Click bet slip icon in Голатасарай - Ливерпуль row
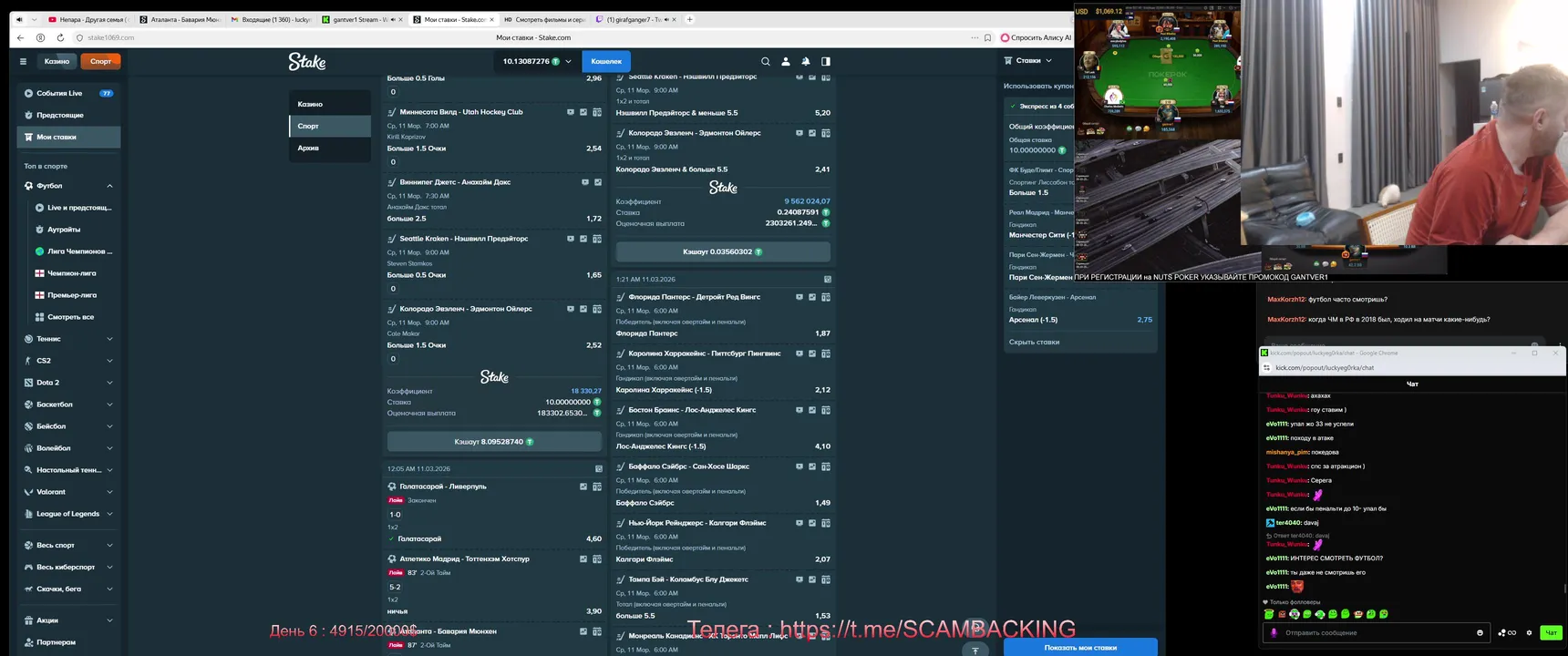This screenshot has height=656, width=1568. 597,487
